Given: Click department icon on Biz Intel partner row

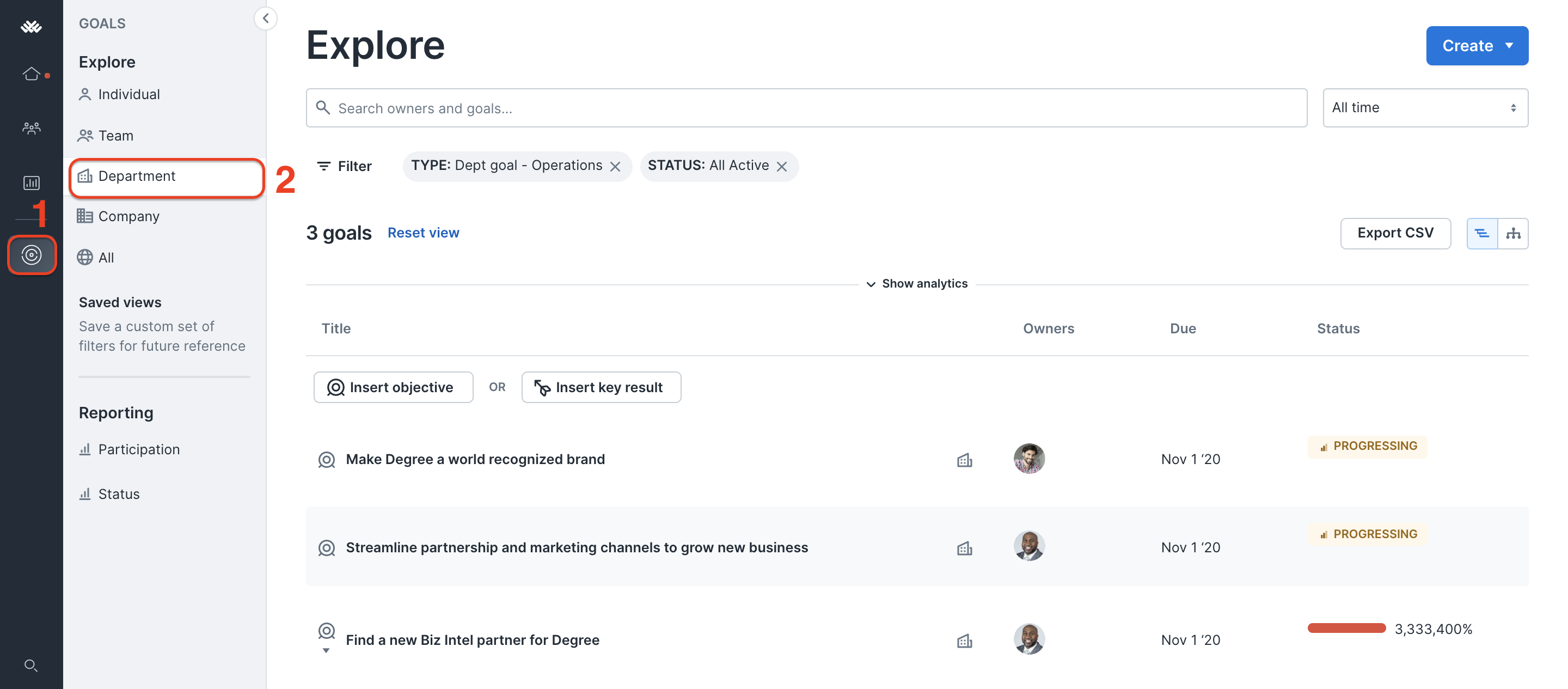Looking at the screenshot, I should click(x=964, y=641).
